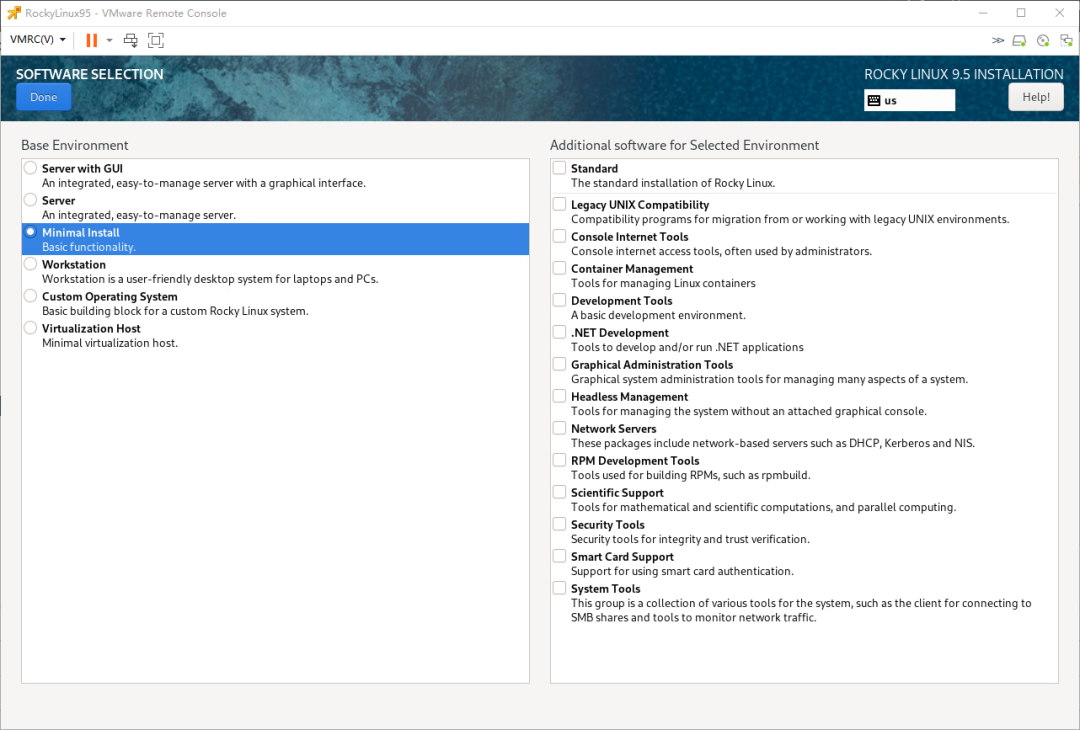Click 'ROCKY LINUX 9.5 INSTALLATION' title text

click(x=964, y=74)
